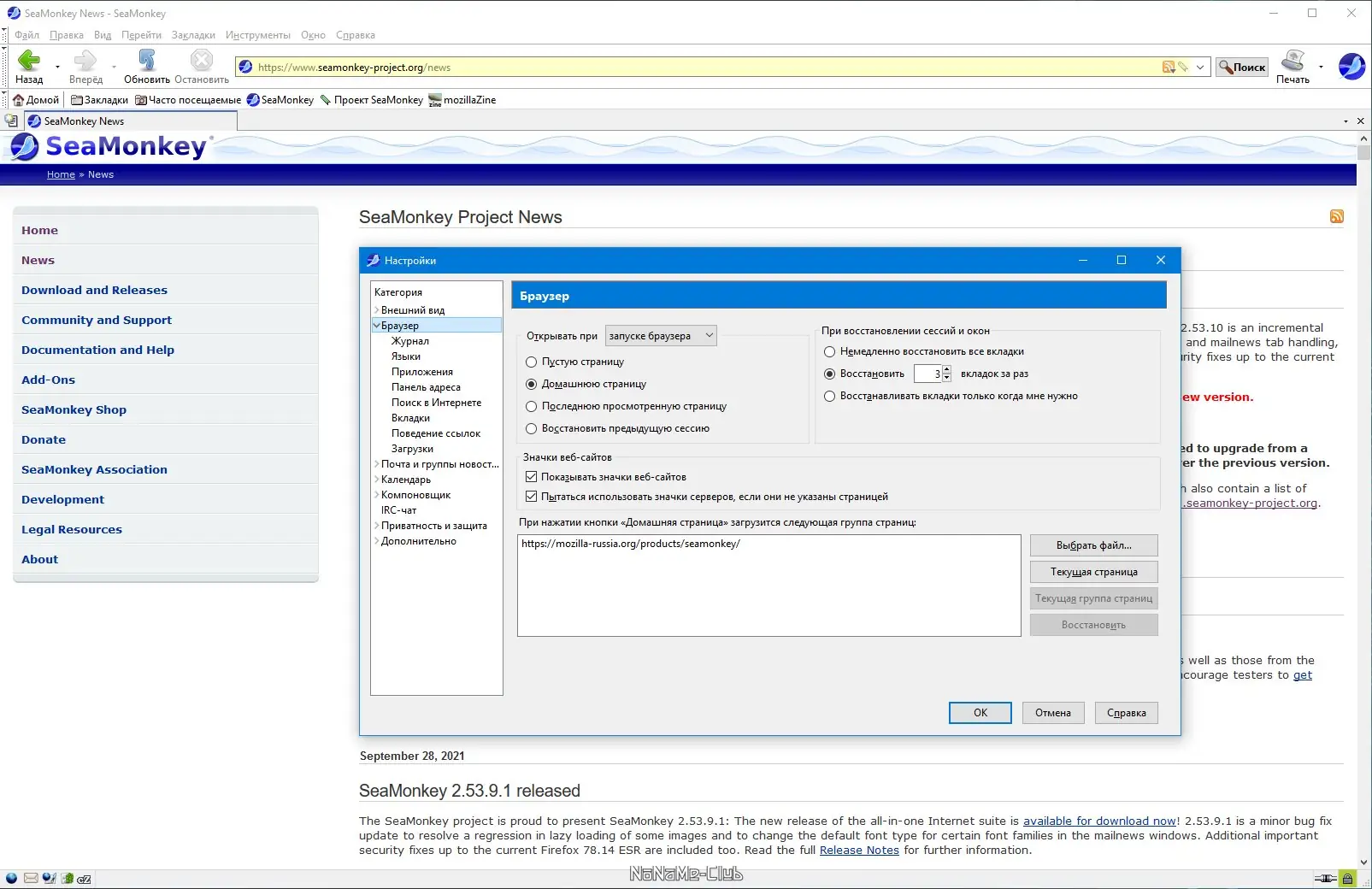Click the site identity icon in the address bar
Screen dimensions: 1372x889
coord(245,68)
